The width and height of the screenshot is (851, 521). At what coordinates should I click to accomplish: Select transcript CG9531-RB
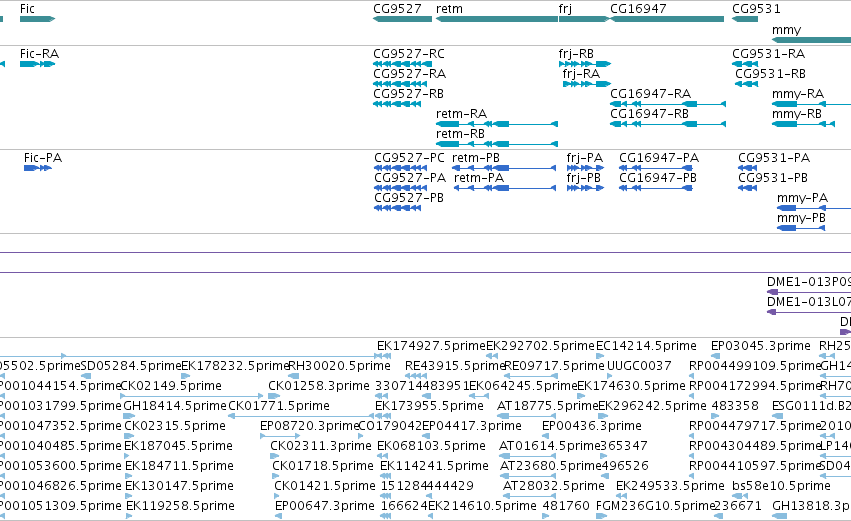click(x=746, y=84)
